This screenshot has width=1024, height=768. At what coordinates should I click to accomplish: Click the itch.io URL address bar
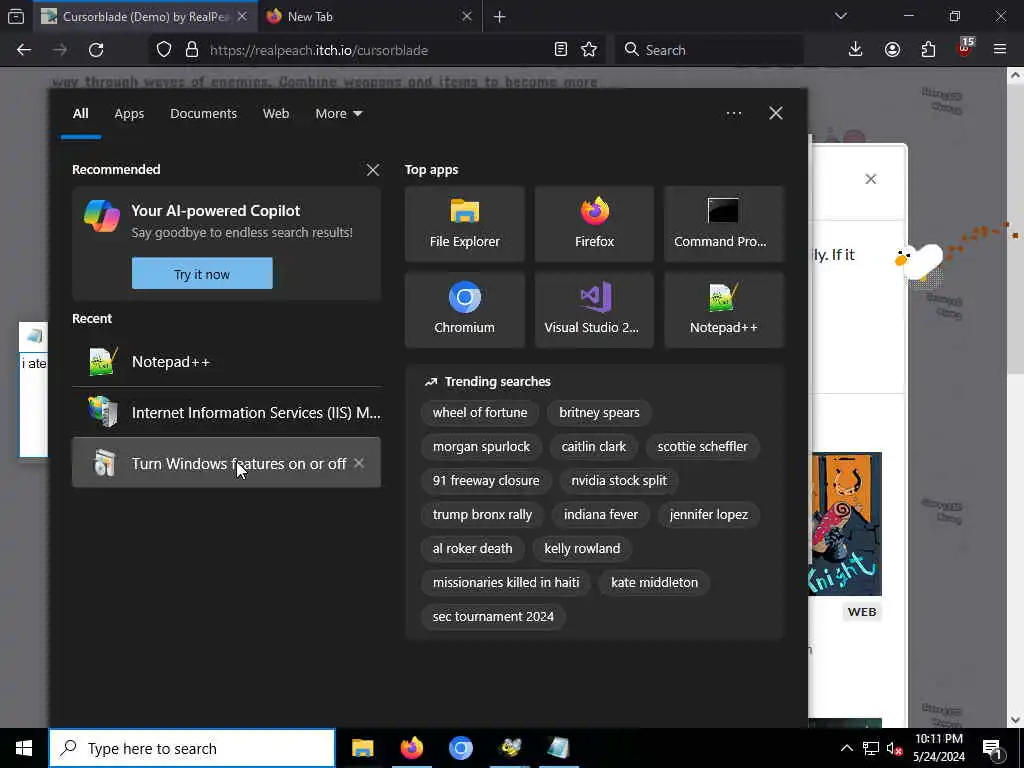[377, 50]
